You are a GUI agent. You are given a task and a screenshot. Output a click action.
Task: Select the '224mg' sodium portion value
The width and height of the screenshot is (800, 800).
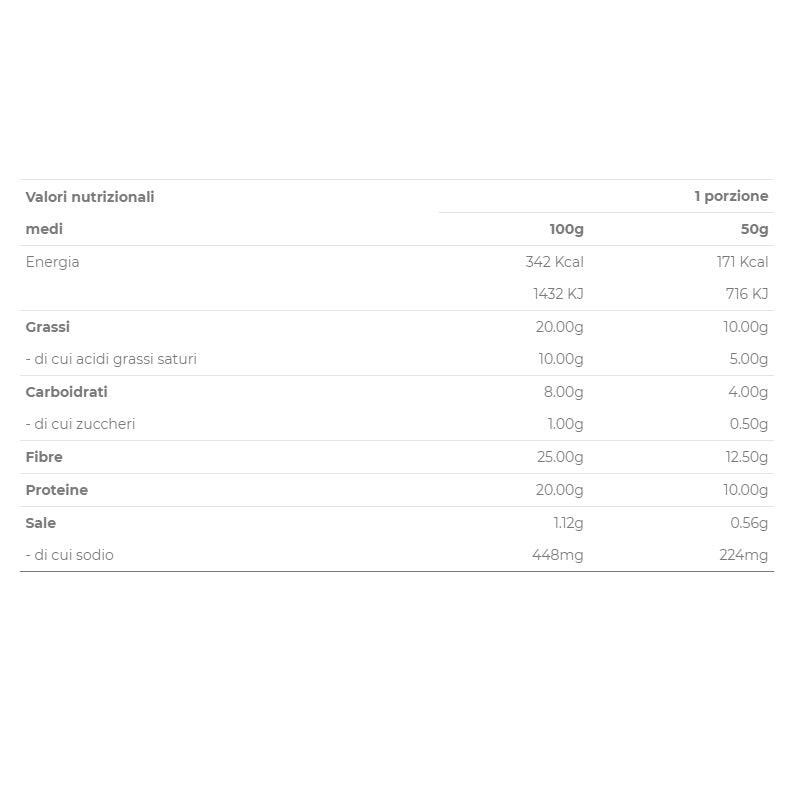coord(743,555)
